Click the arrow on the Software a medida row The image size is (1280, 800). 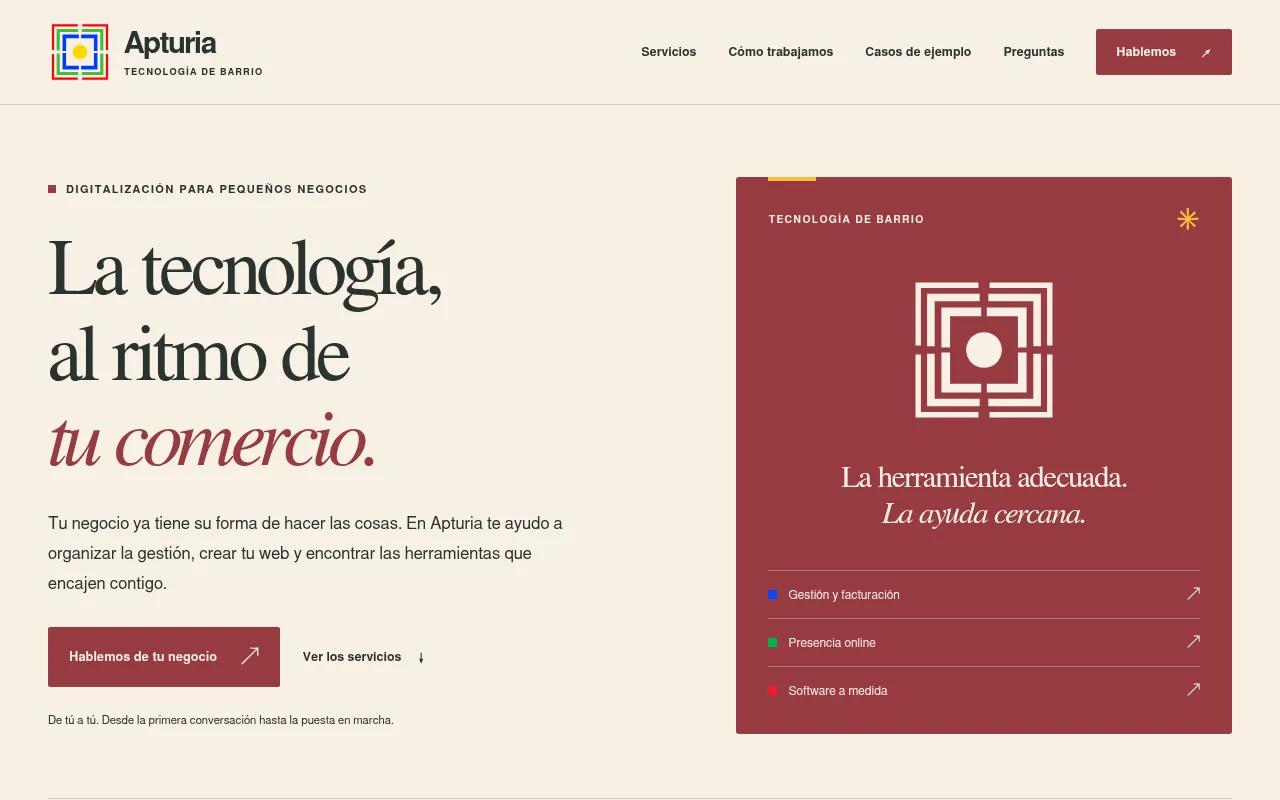coord(1193,690)
